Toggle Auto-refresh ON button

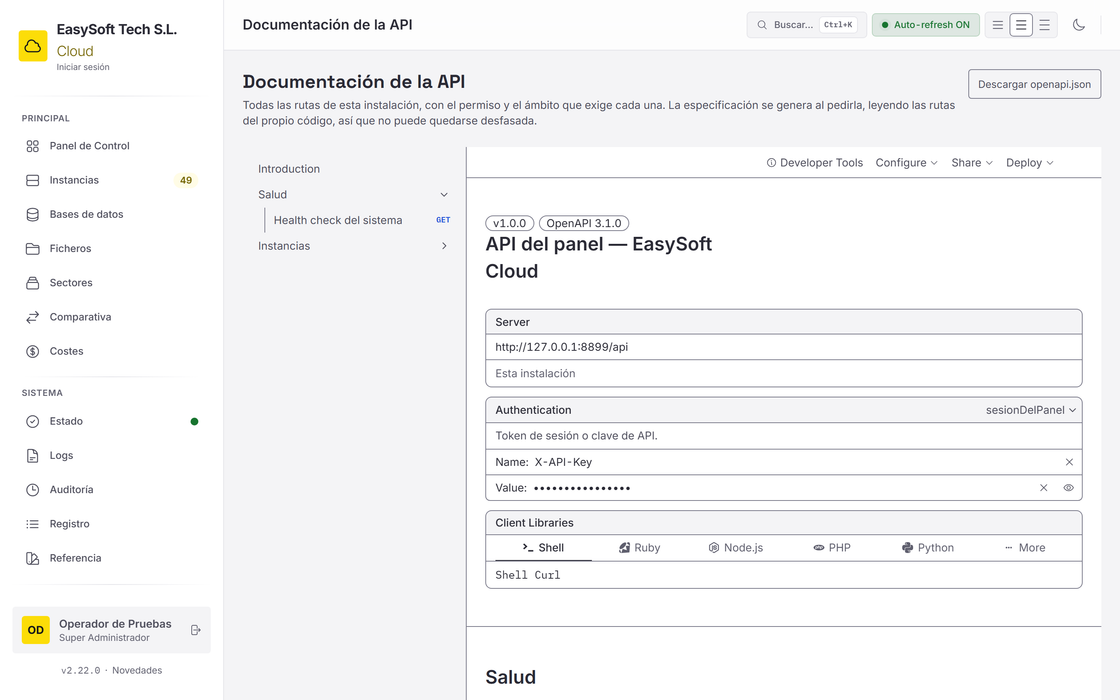(x=926, y=25)
